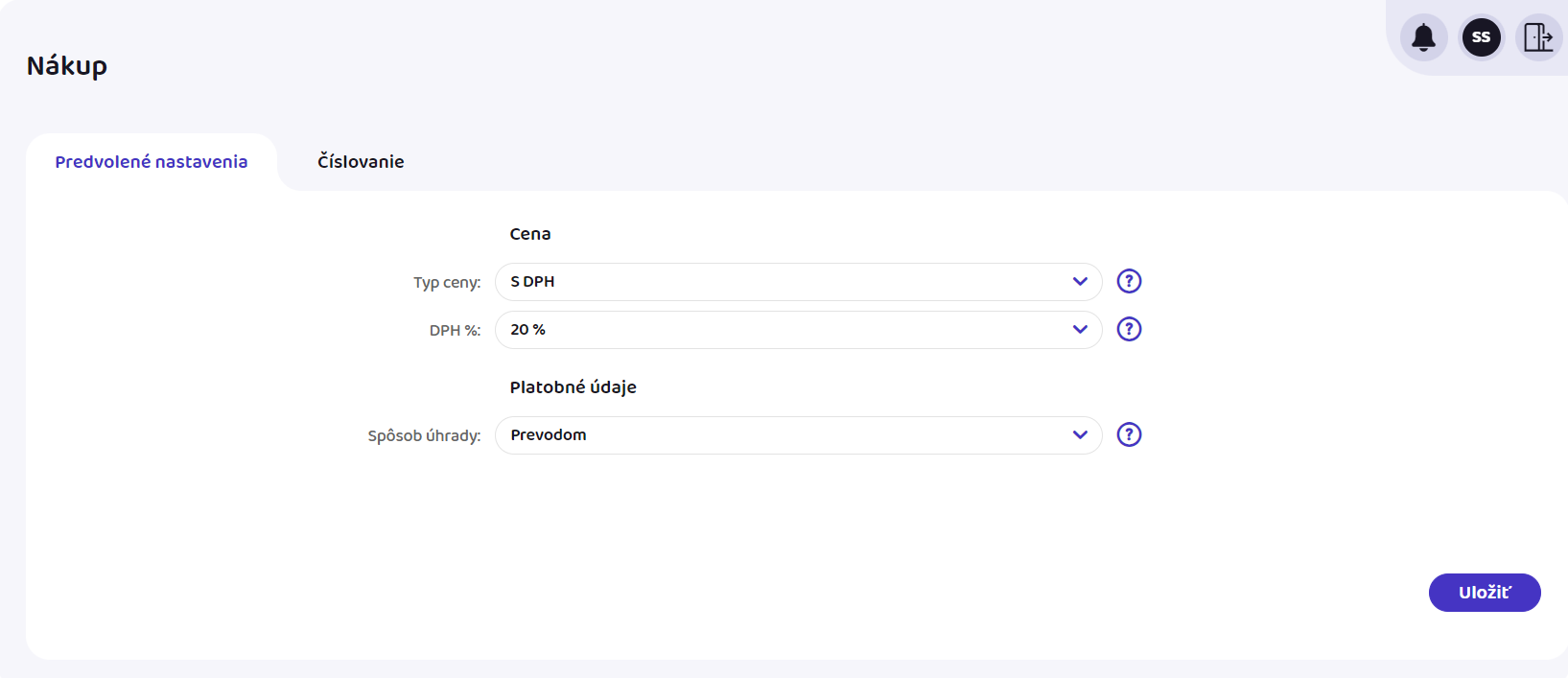This screenshot has width=1568, height=678.
Task: Switch to the Číslovanie tab
Action: coord(361,162)
